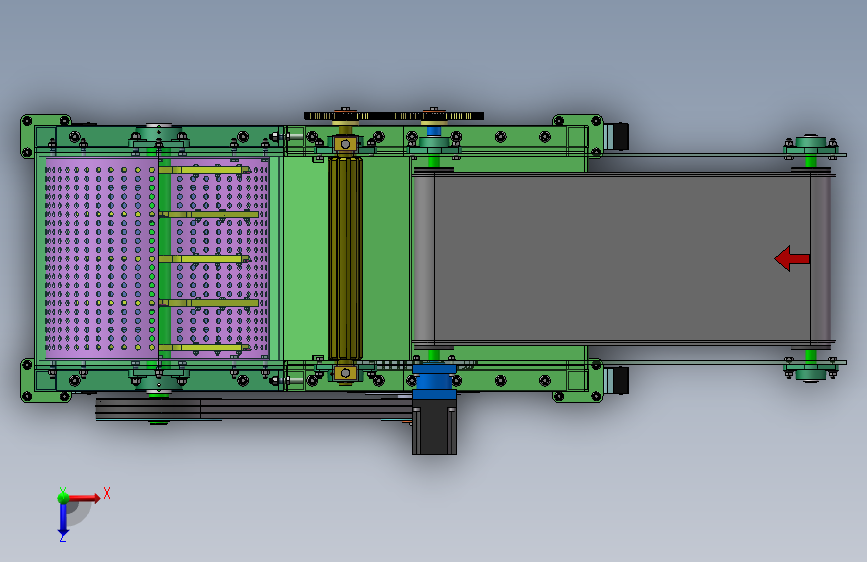Select the small blue shaft segment under the timing belt
The height and width of the screenshot is (562, 867).
tap(434, 132)
